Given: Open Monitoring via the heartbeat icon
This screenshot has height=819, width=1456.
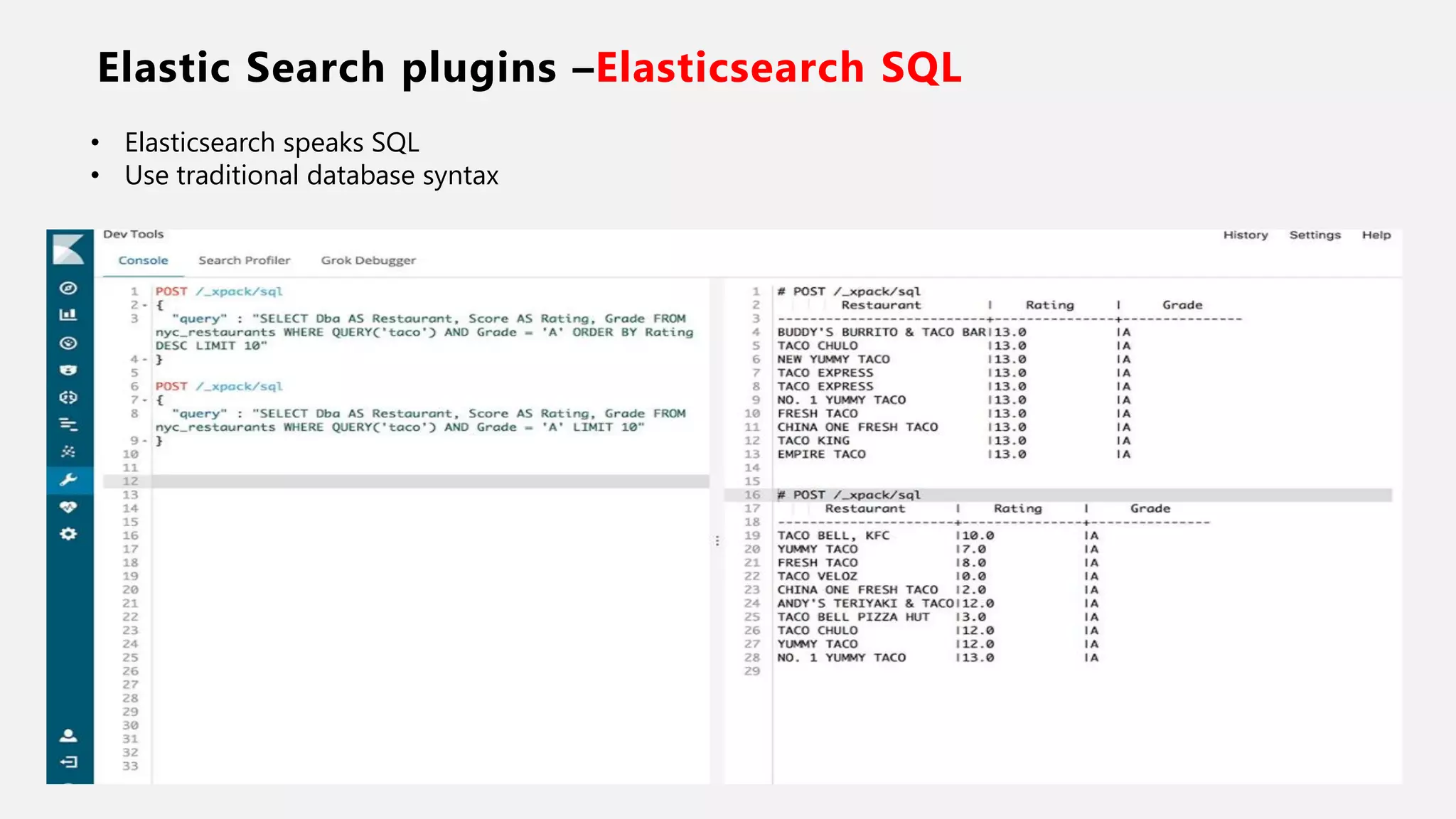Looking at the screenshot, I should click(x=68, y=507).
